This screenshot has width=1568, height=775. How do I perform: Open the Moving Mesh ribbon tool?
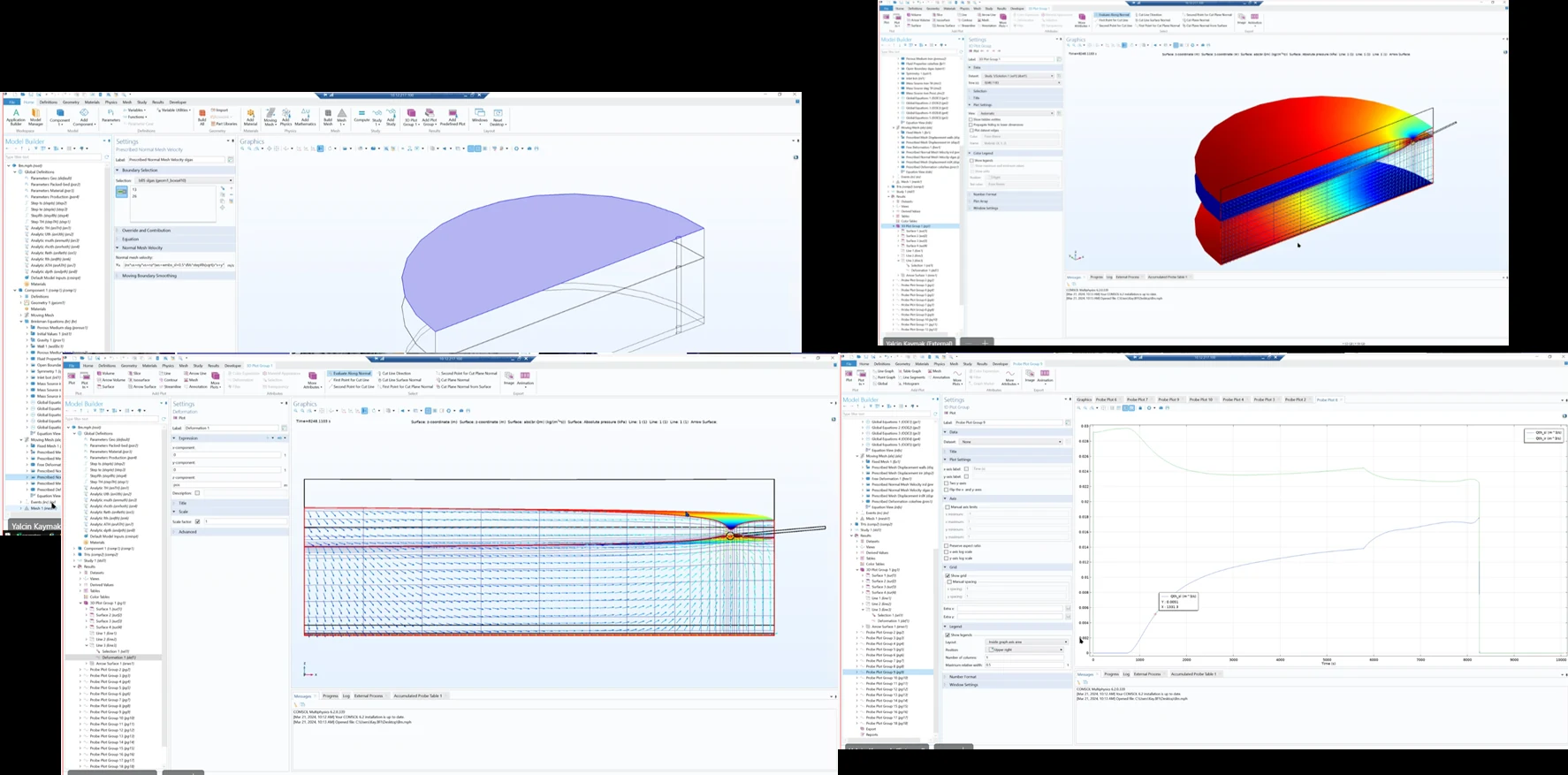pyautogui.click(x=270, y=117)
